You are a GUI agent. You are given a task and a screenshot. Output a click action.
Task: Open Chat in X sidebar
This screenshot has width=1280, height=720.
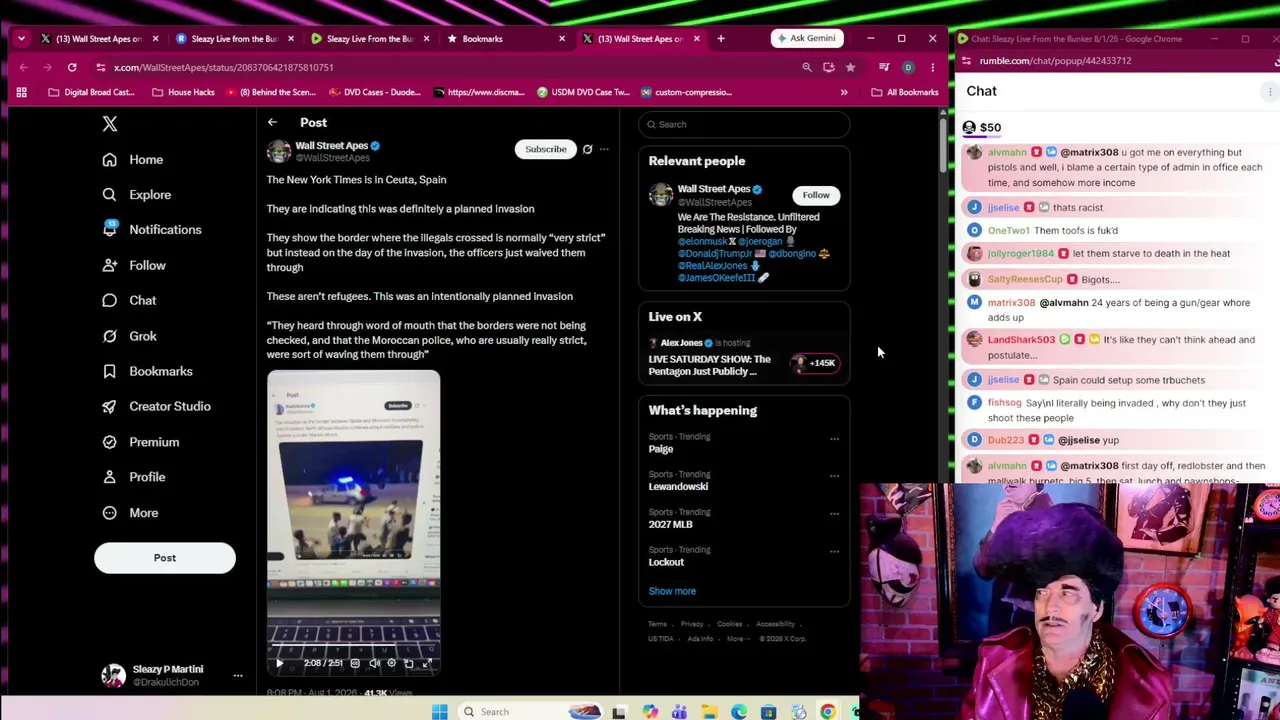pos(130,301)
